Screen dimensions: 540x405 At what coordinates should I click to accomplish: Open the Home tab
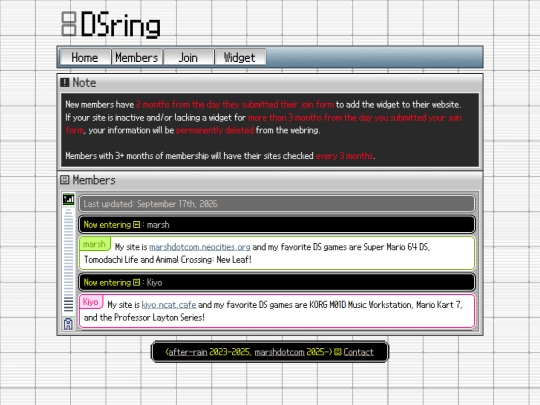[85, 57]
